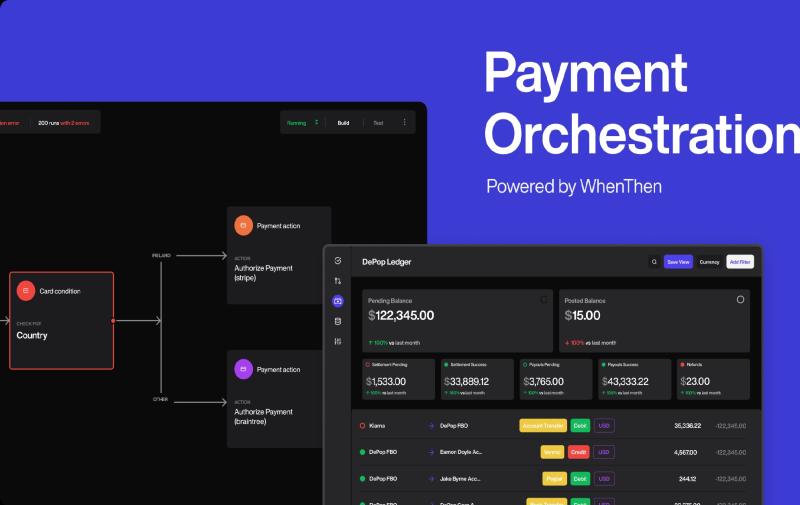Click the green status dot in Jake Byrne row
The height and width of the screenshot is (505, 800).
pyautogui.click(x=362, y=478)
